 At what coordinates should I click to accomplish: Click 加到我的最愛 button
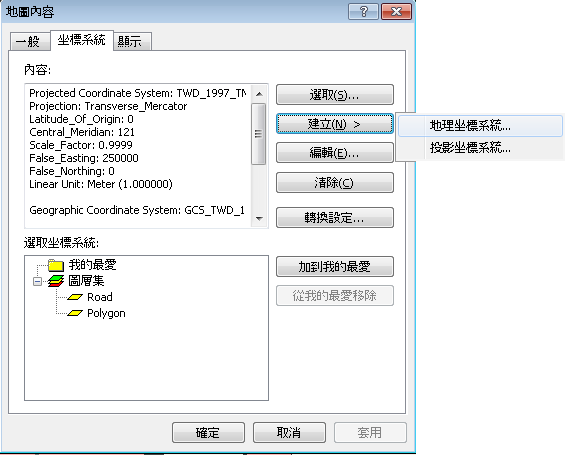pos(334,267)
